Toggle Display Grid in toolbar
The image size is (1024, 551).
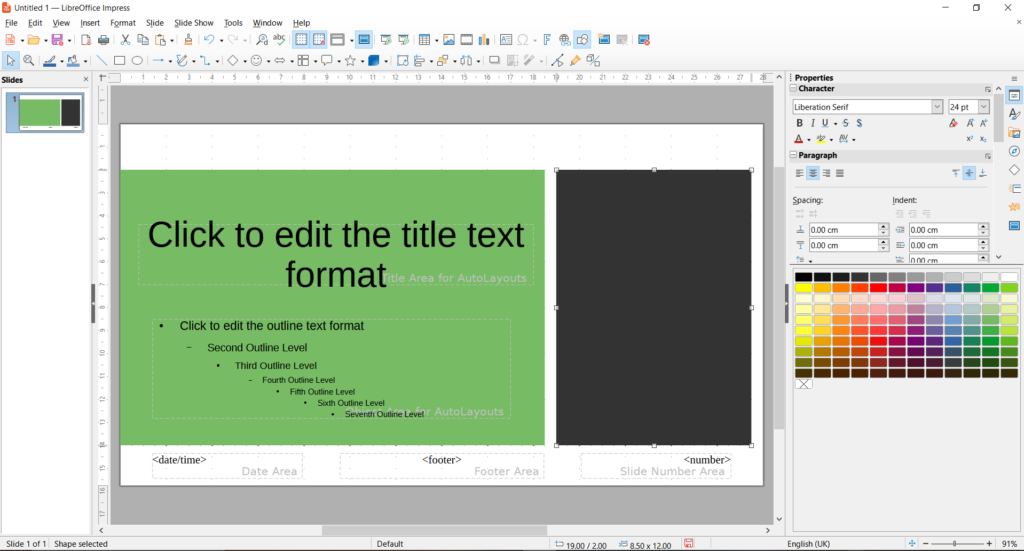click(x=300, y=40)
